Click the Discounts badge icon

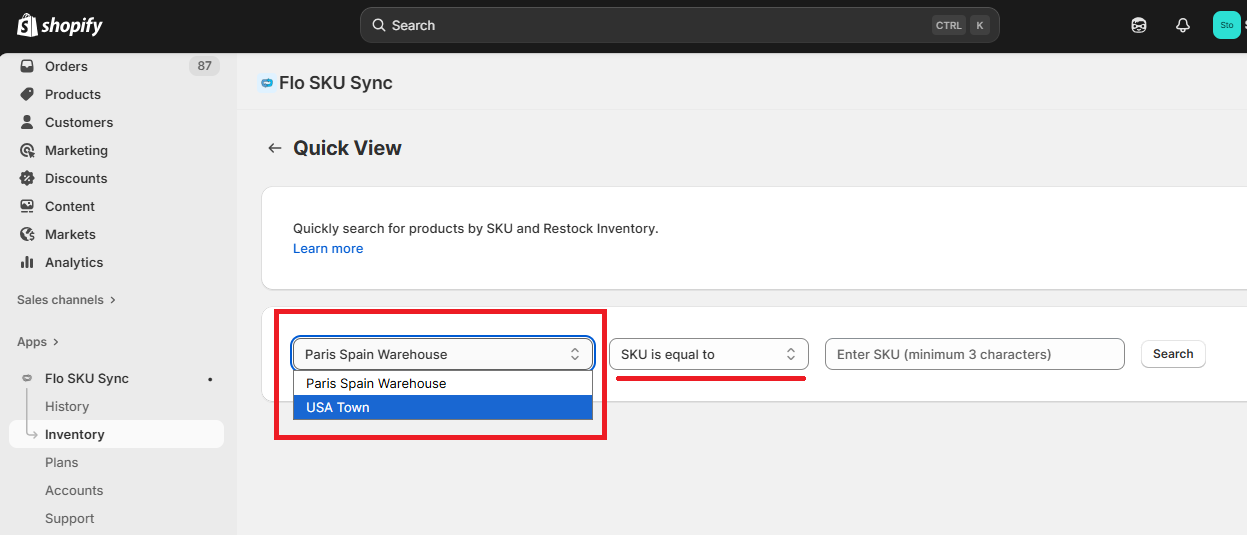(27, 178)
